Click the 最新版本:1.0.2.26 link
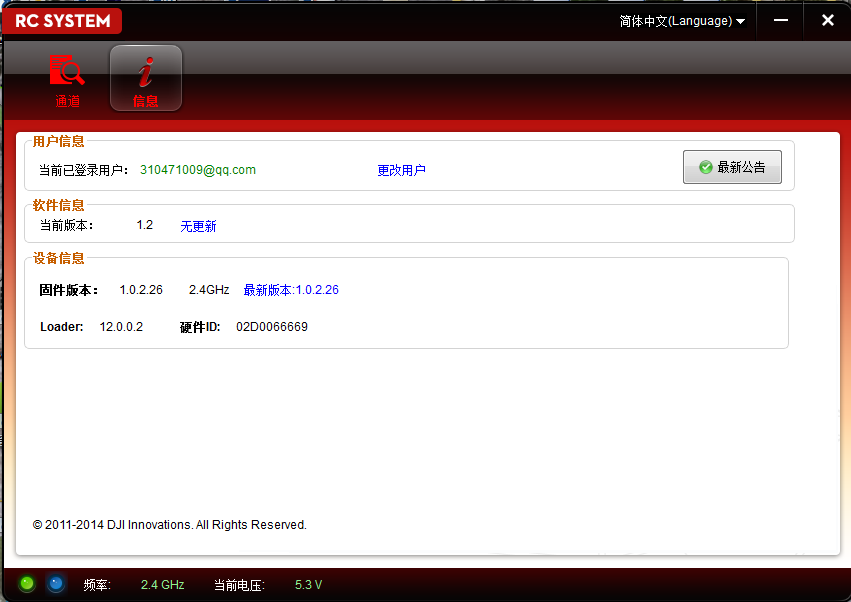851x602 pixels. click(x=291, y=290)
